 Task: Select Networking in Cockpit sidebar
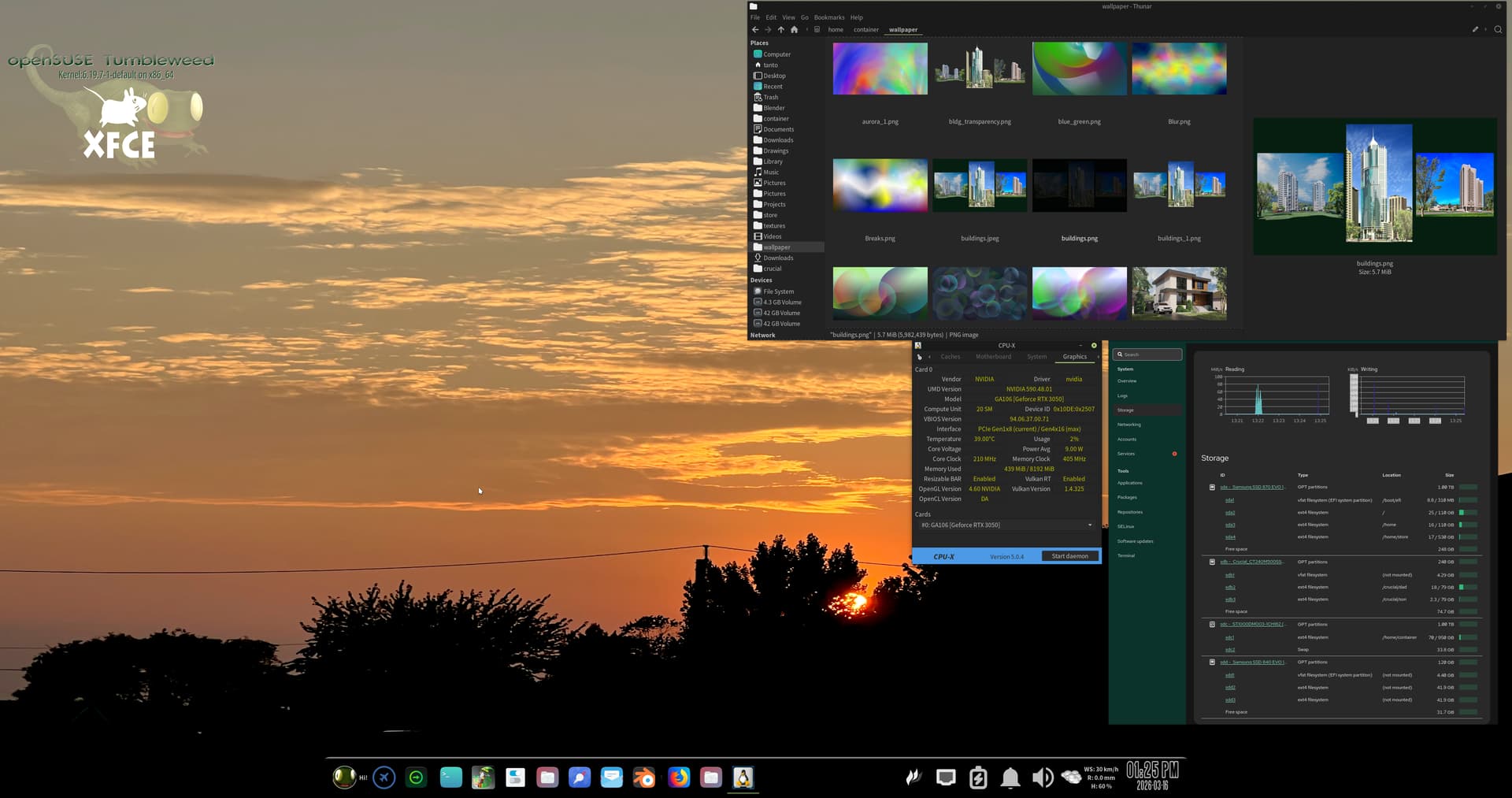(x=1128, y=425)
